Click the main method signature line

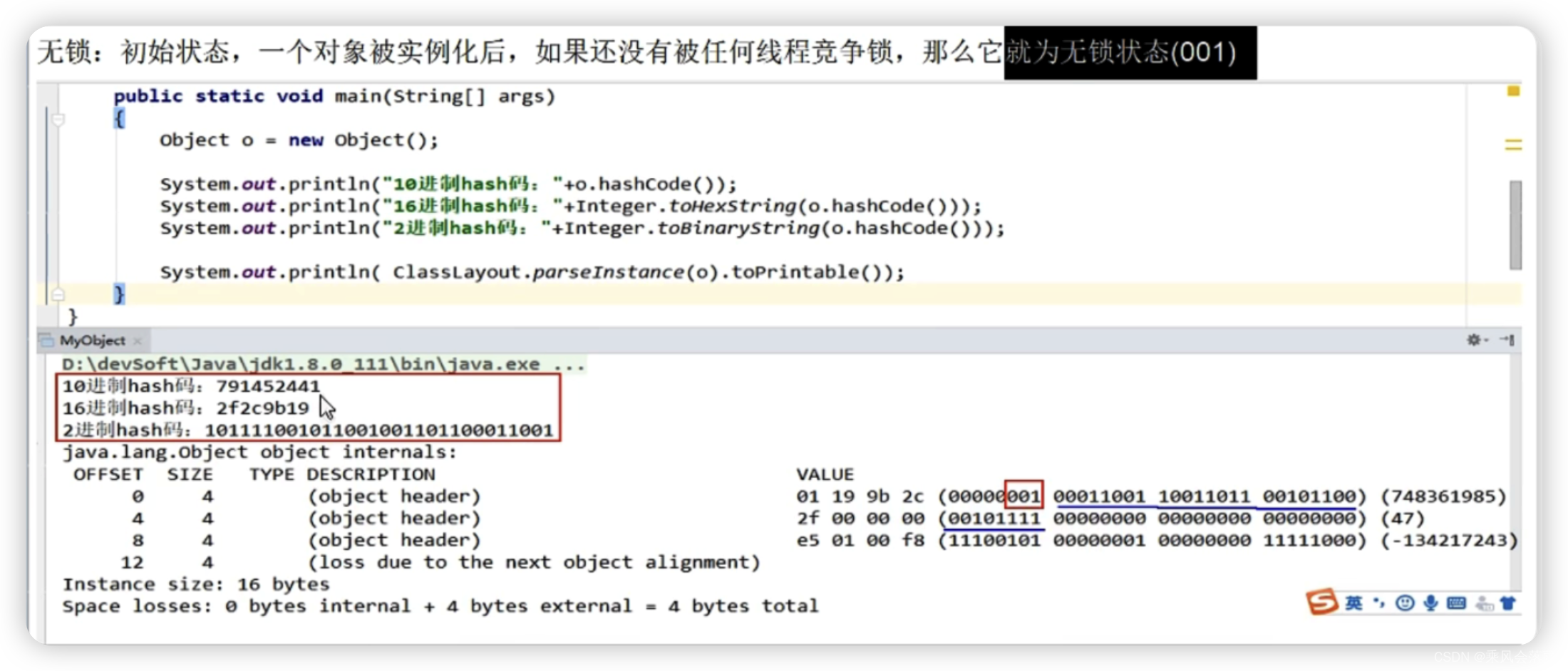[334, 96]
